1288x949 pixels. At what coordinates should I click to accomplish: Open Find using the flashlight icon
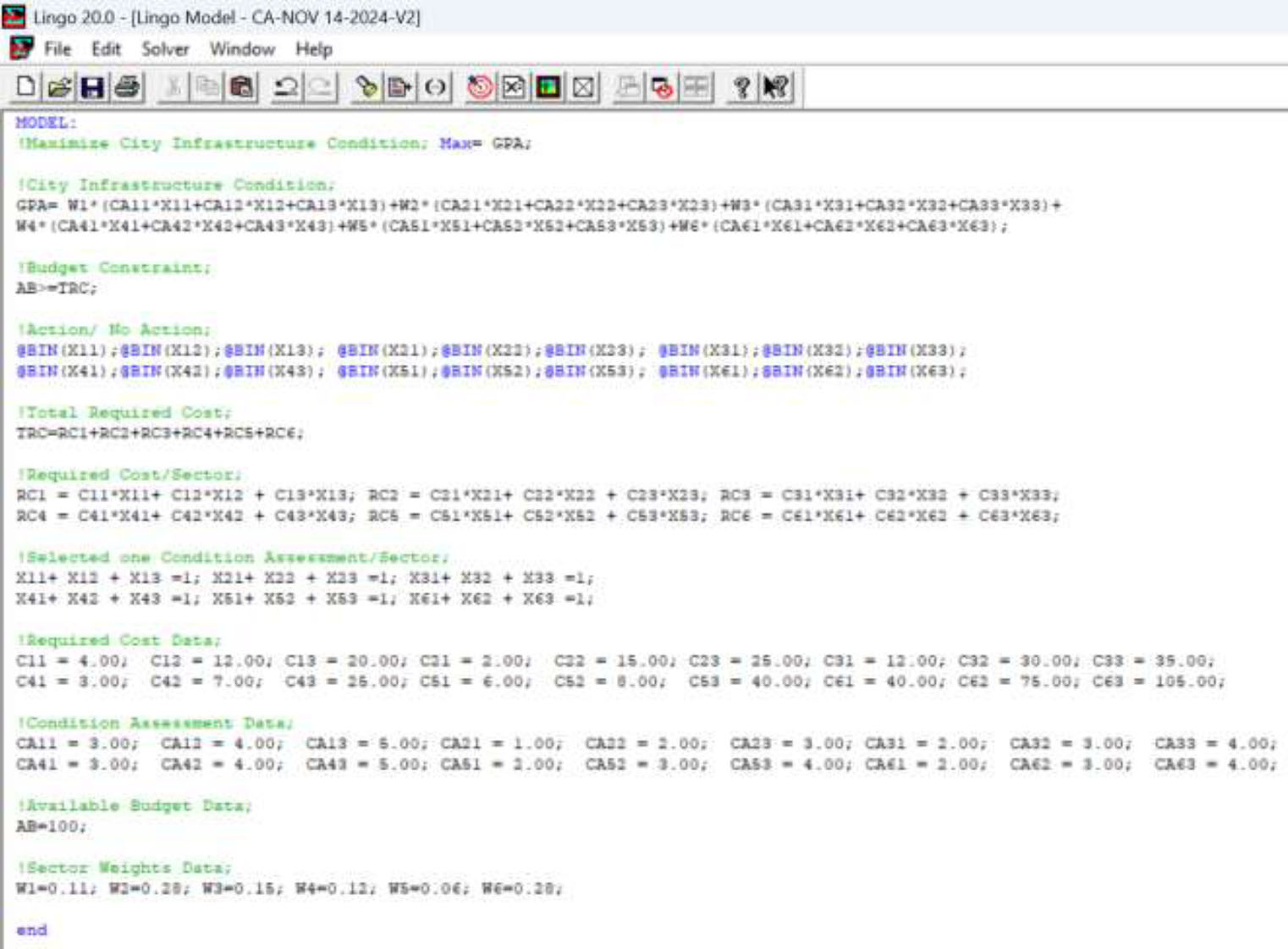[366, 87]
